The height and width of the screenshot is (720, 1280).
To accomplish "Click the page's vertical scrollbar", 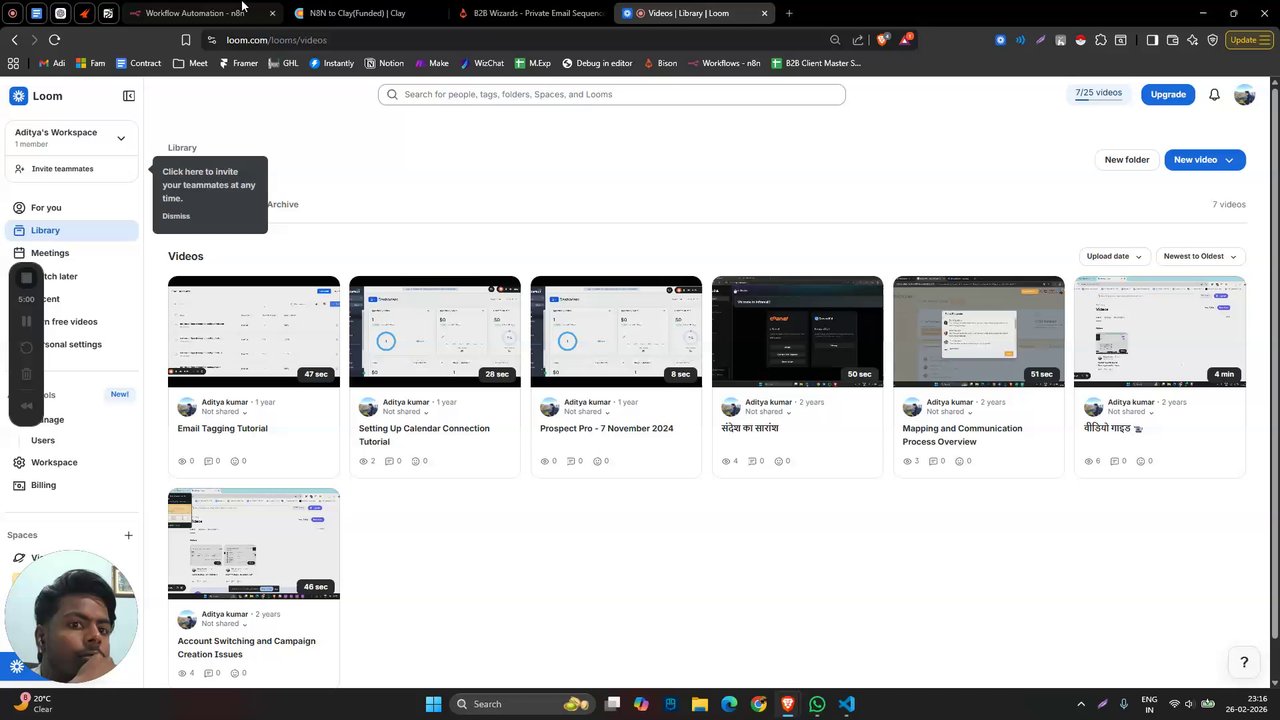I will pyautogui.click(x=1274, y=365).
